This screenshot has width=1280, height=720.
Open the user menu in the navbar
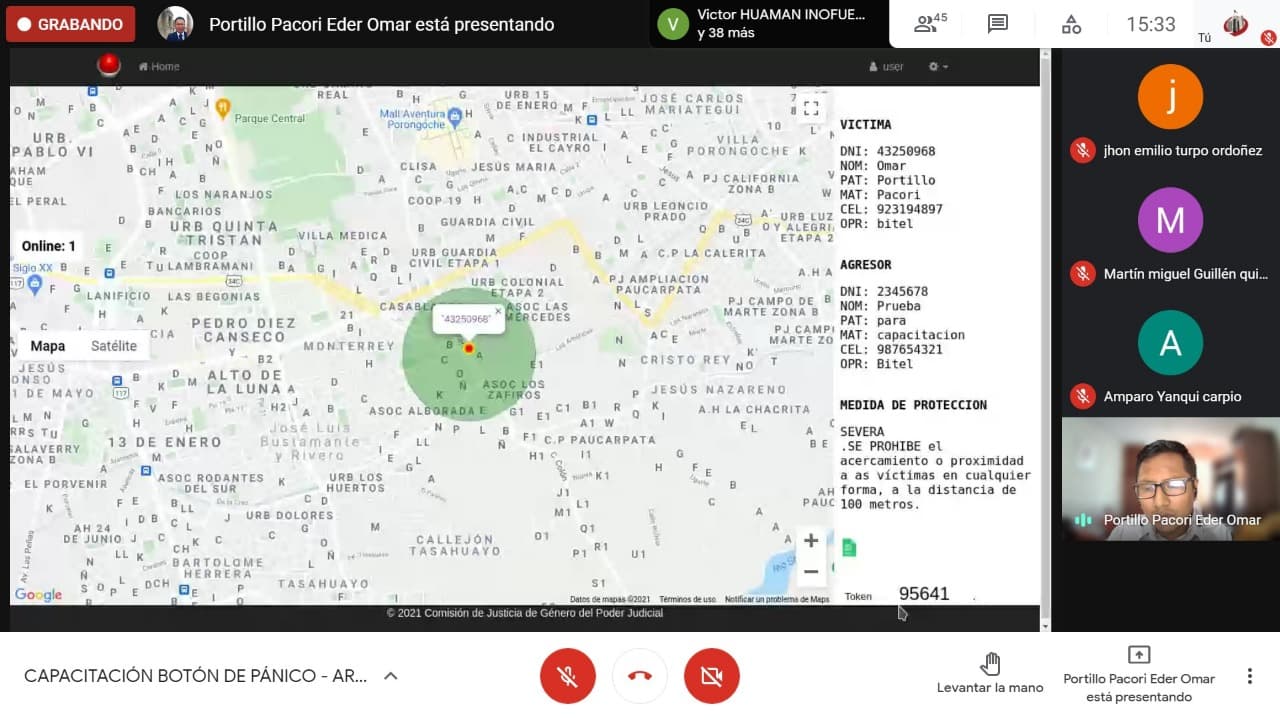(x=887, y=67)
